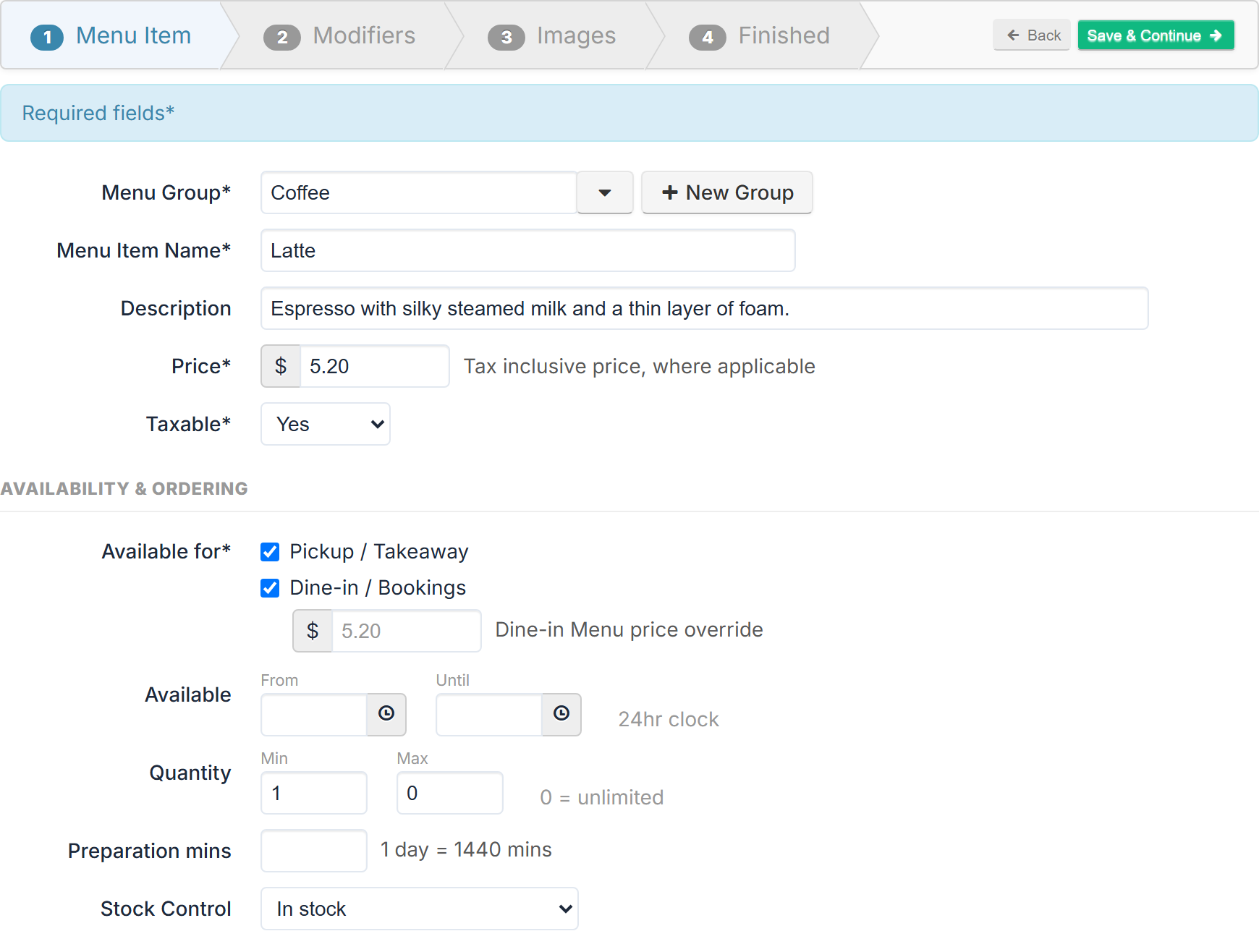Click the New Group button
1259x952 pixels.
point(727,192)
